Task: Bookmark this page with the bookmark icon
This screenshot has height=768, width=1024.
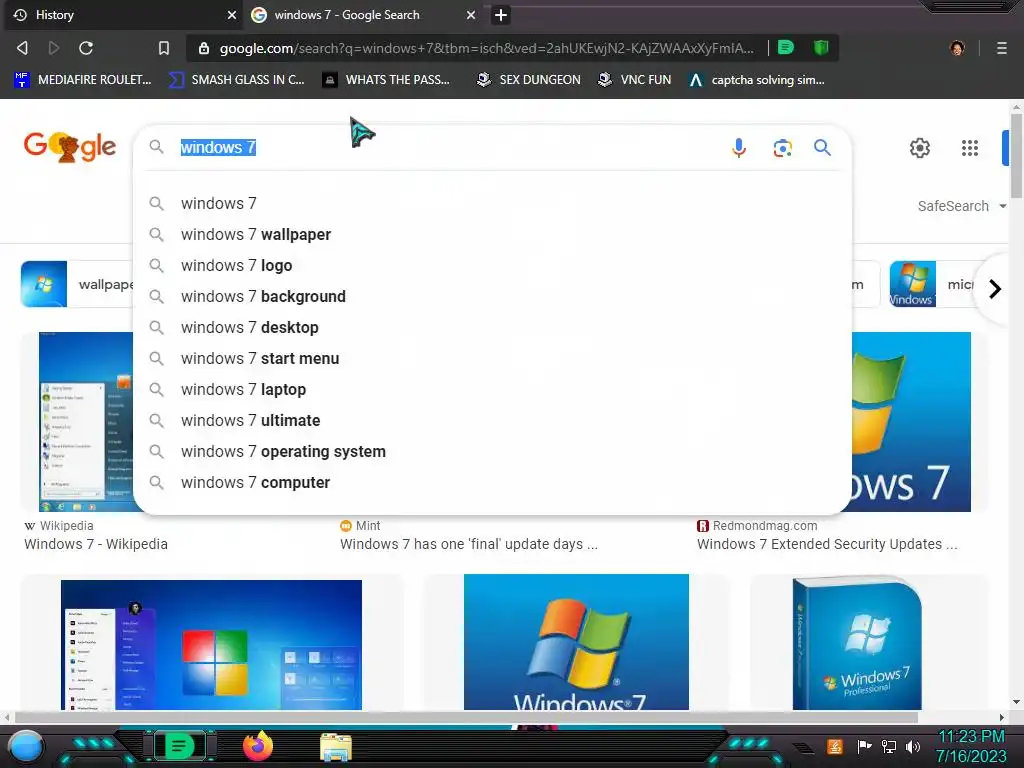Action: pyautogui.click(x=163, y=48)
